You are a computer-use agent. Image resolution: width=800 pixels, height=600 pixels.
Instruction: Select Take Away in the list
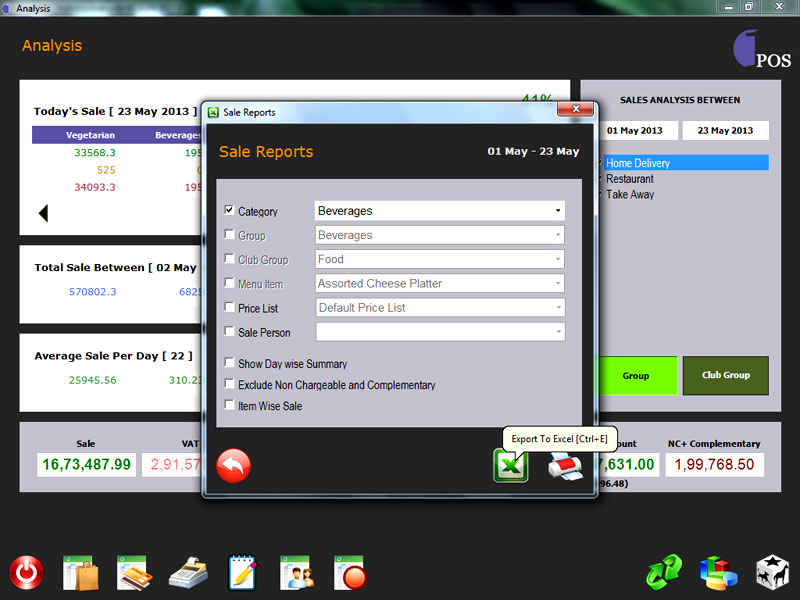(630, 195)
